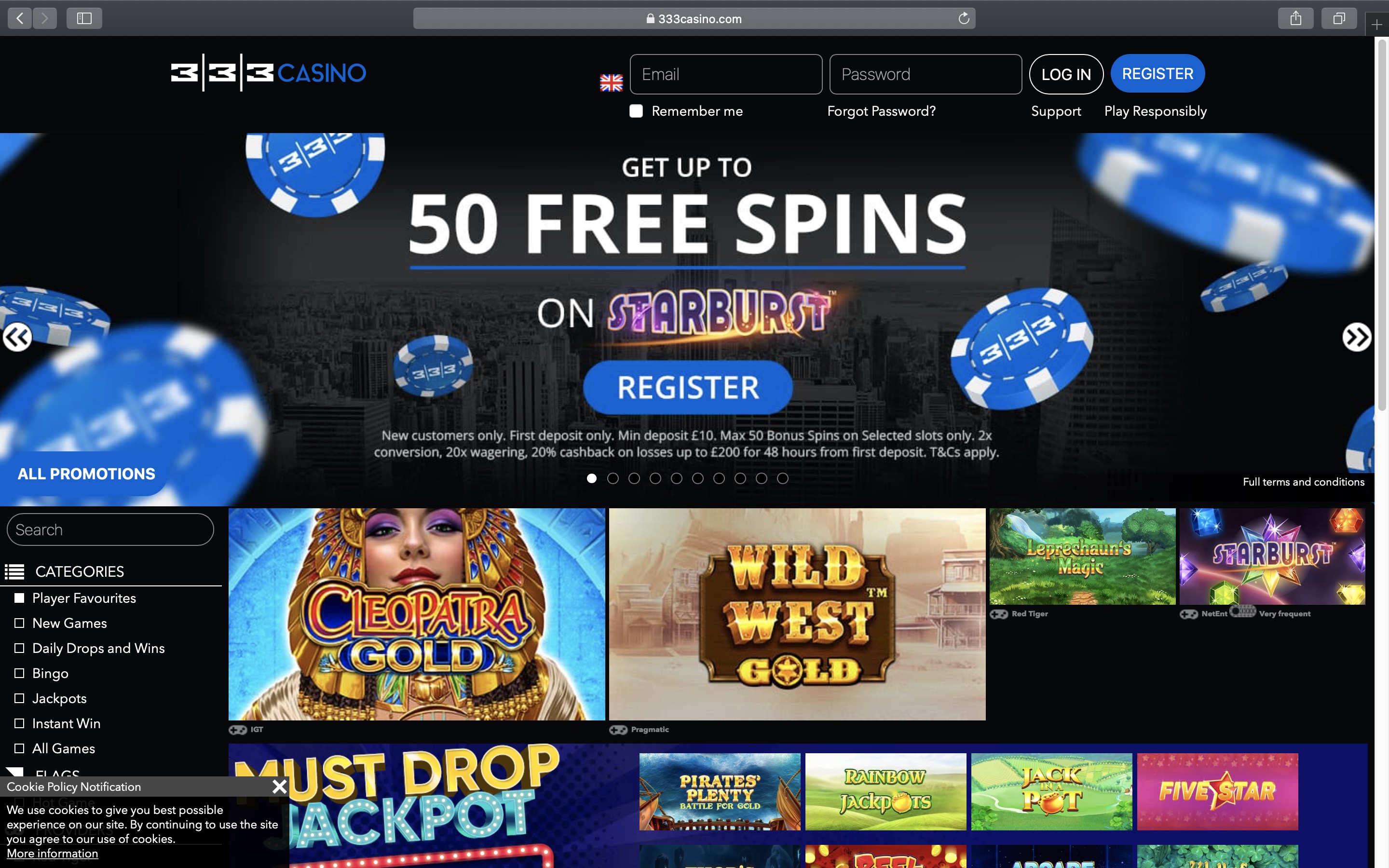Select the third carousel dot
The image size is (1389, 868).
pos(634,478)
